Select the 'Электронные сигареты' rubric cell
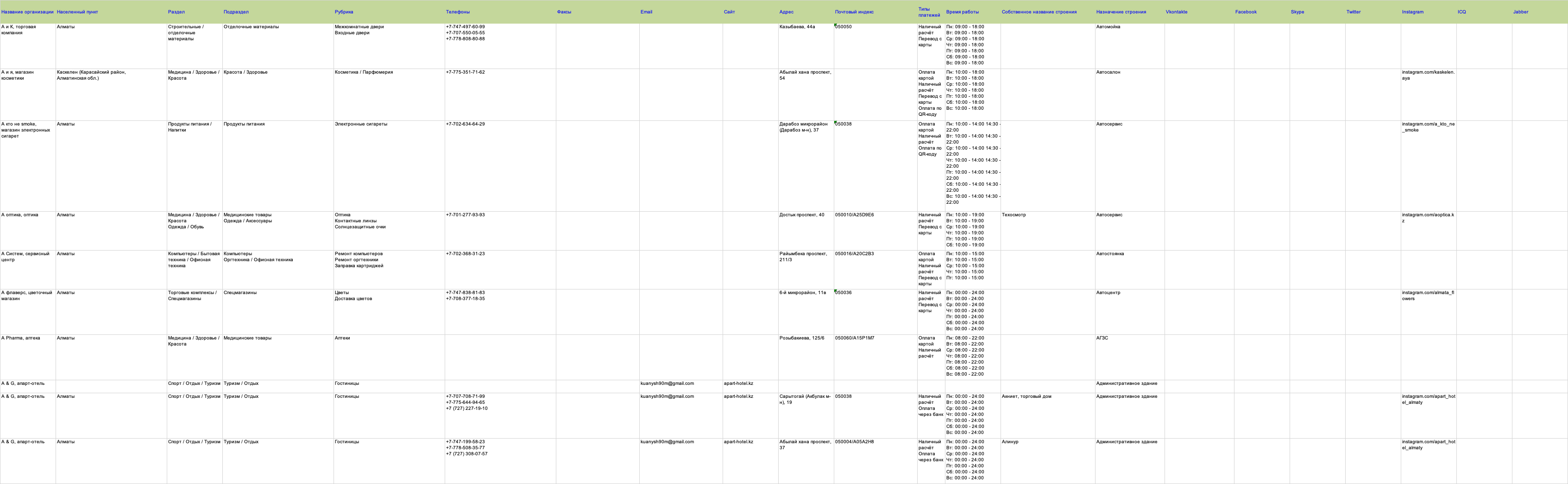This screenshot has height=484, width=1568. (x=389, y=166)
